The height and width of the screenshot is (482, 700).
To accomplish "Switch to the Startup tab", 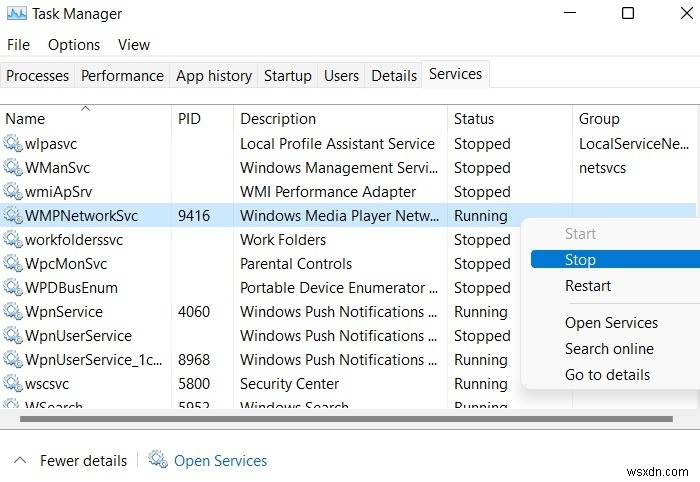I will [x=288, y=75].
